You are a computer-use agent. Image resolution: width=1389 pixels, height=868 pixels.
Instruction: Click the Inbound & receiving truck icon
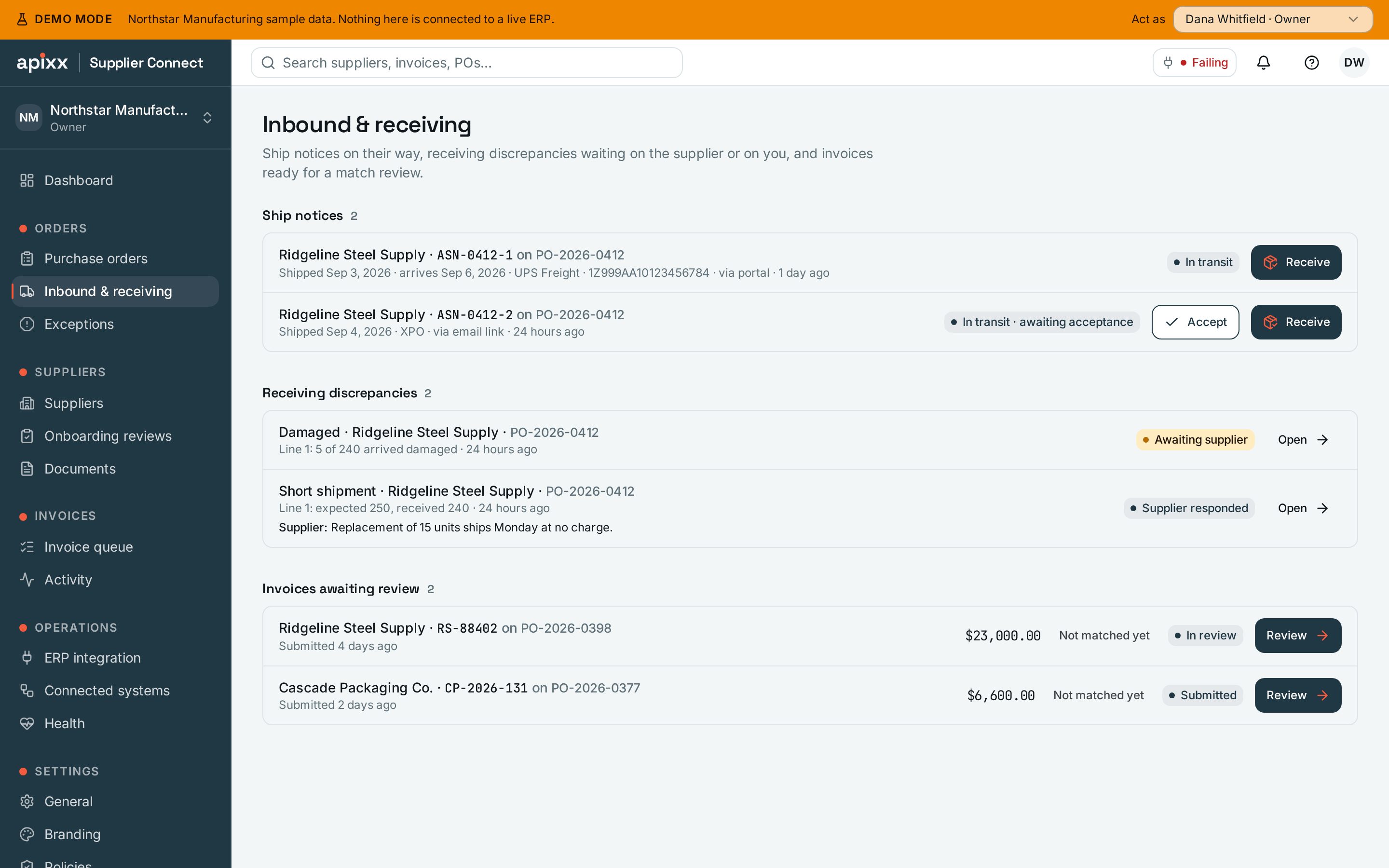pyautogui.click(x=27, y=291)
